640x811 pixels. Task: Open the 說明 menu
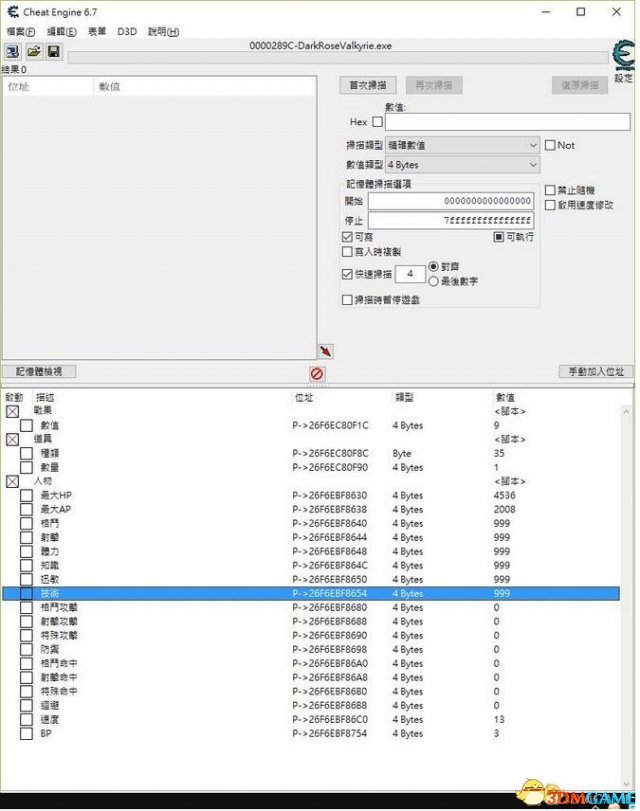[x=163, y=32]
